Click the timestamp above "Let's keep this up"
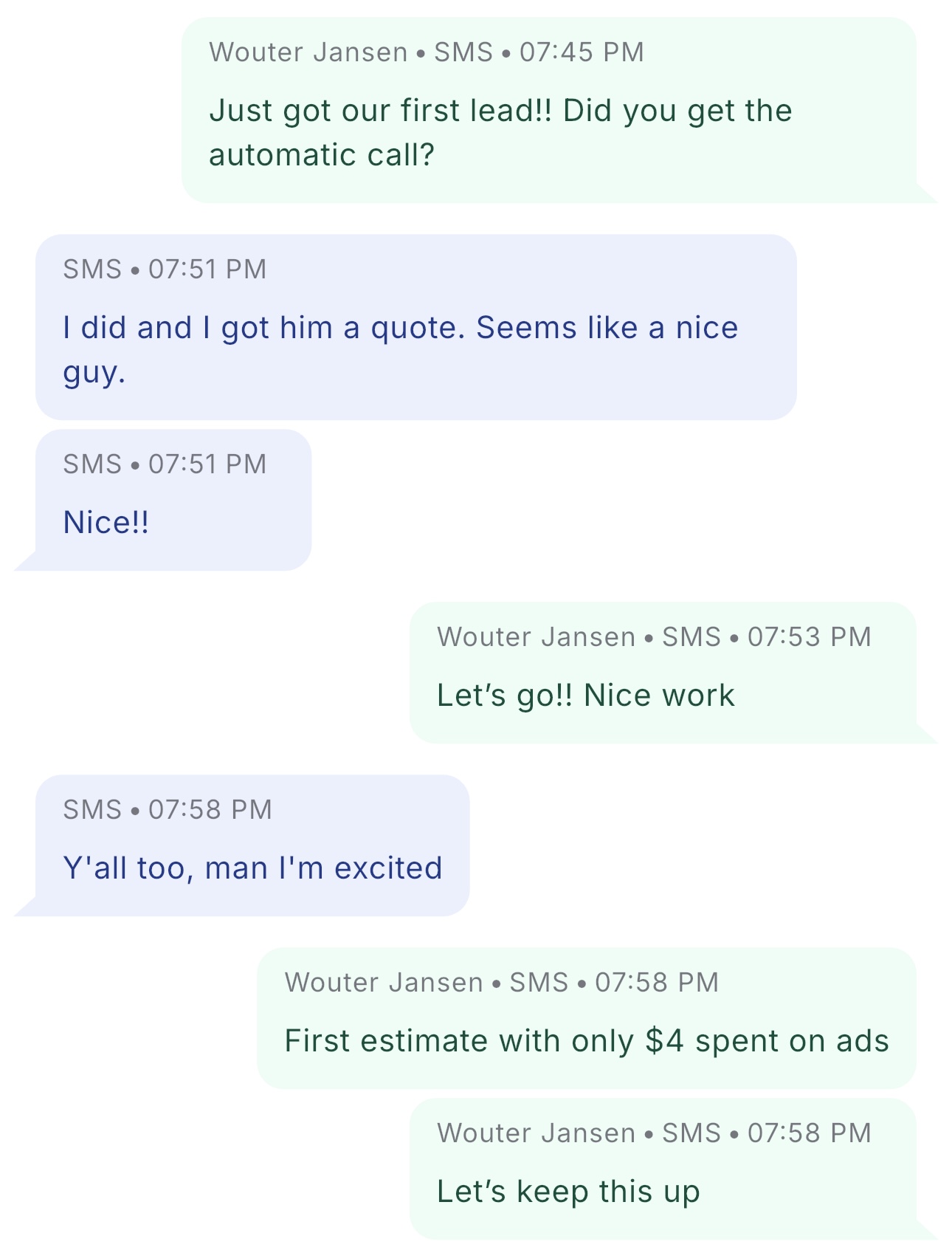This screenshot has height=1250, width=952. tap(810, 1133)
